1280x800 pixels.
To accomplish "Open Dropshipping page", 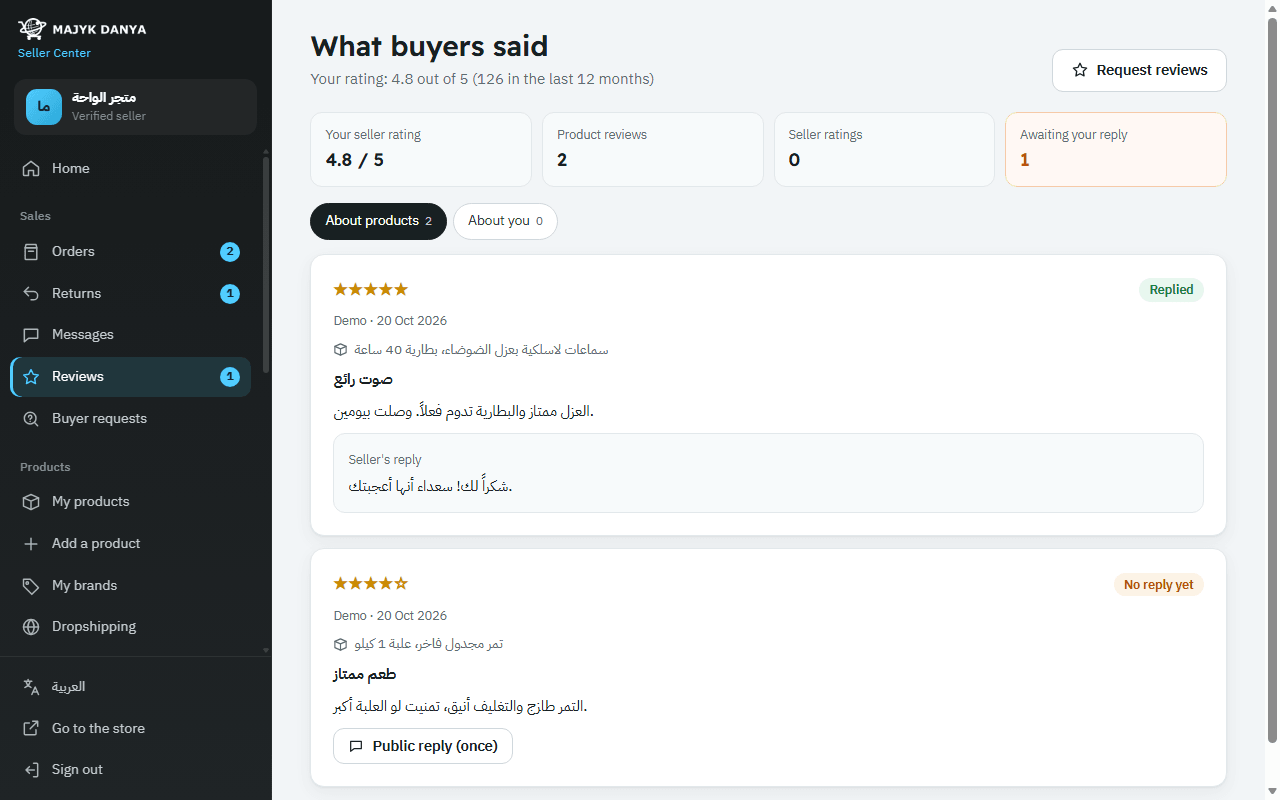I will tap(131, 627).
